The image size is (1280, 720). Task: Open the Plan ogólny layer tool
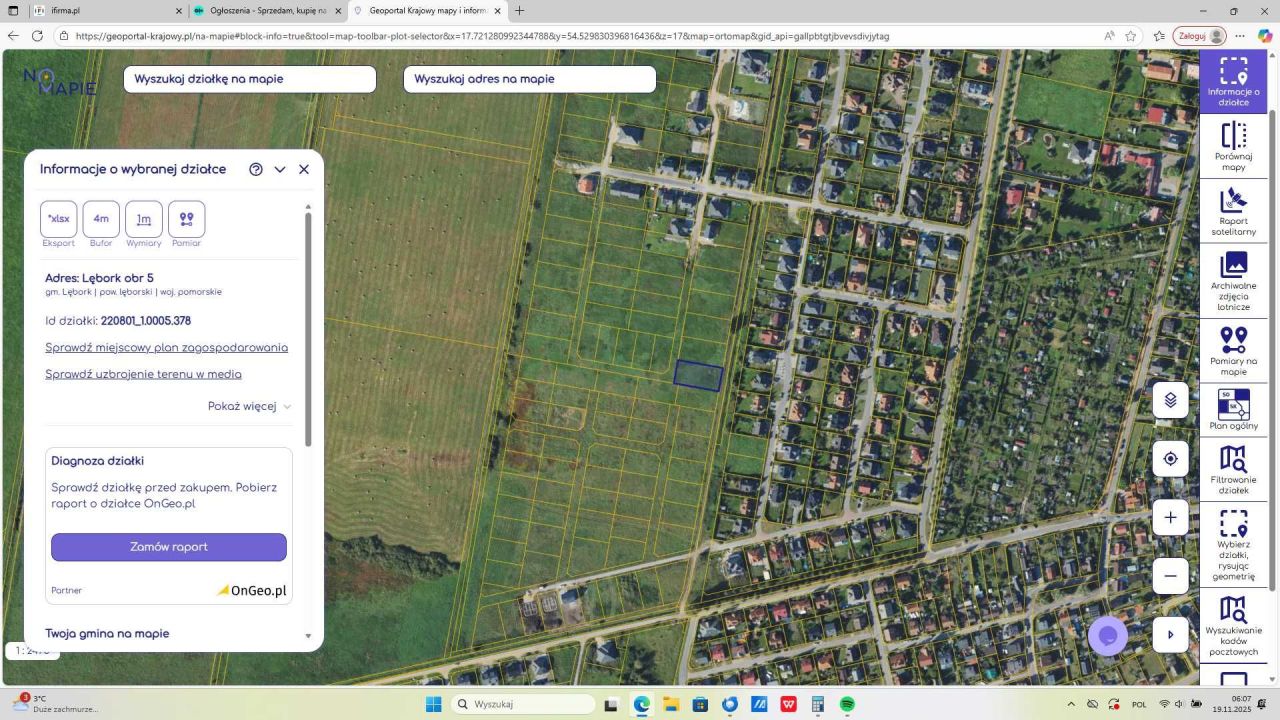pos(1233,410)
